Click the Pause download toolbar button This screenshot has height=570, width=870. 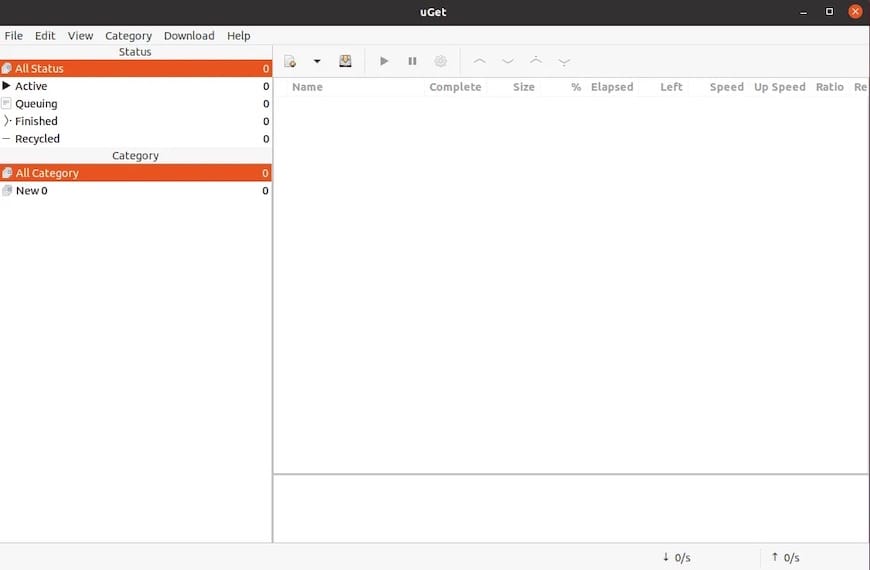(412, 61)
